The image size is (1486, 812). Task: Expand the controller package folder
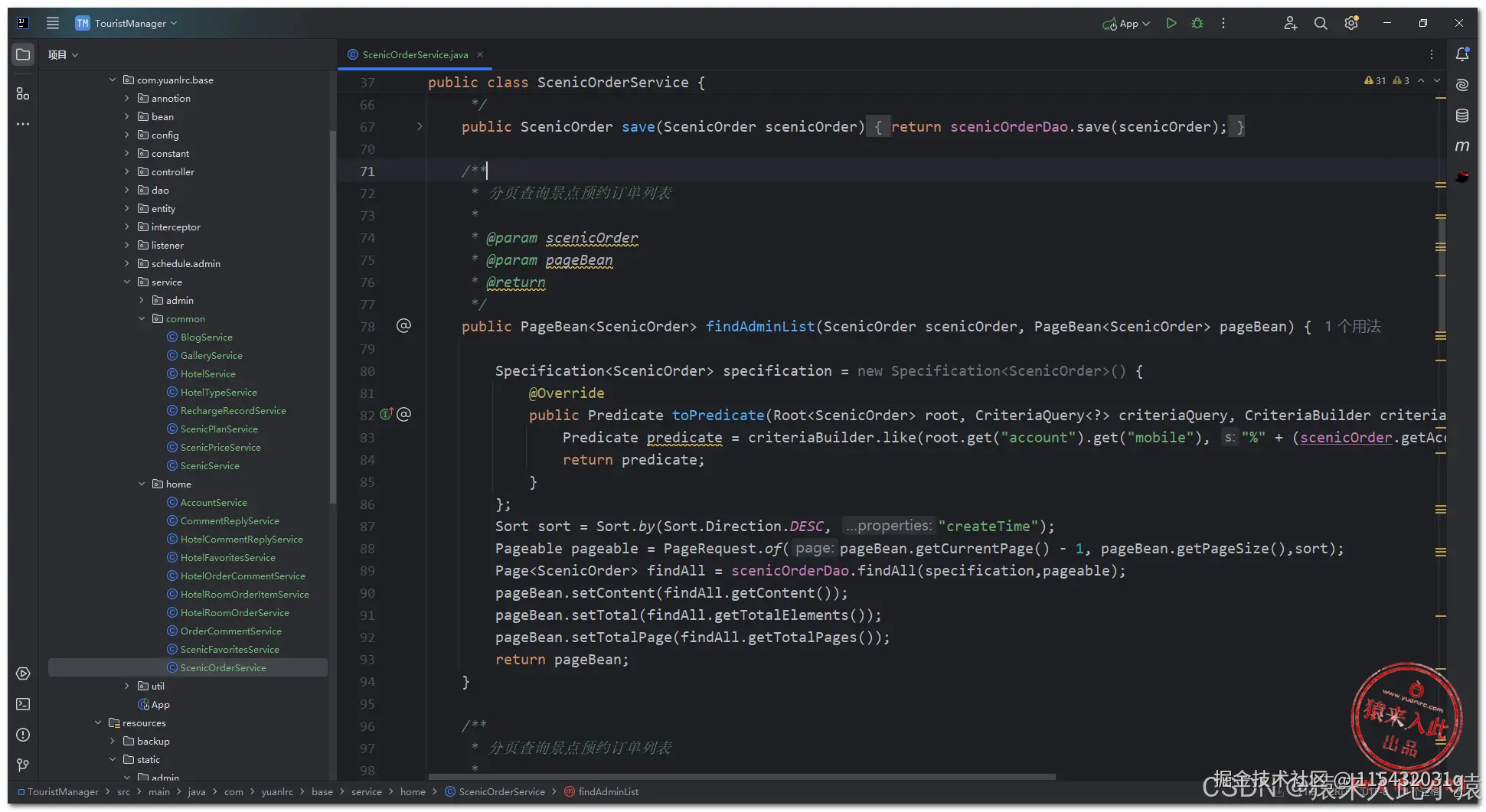pos(127,172)
